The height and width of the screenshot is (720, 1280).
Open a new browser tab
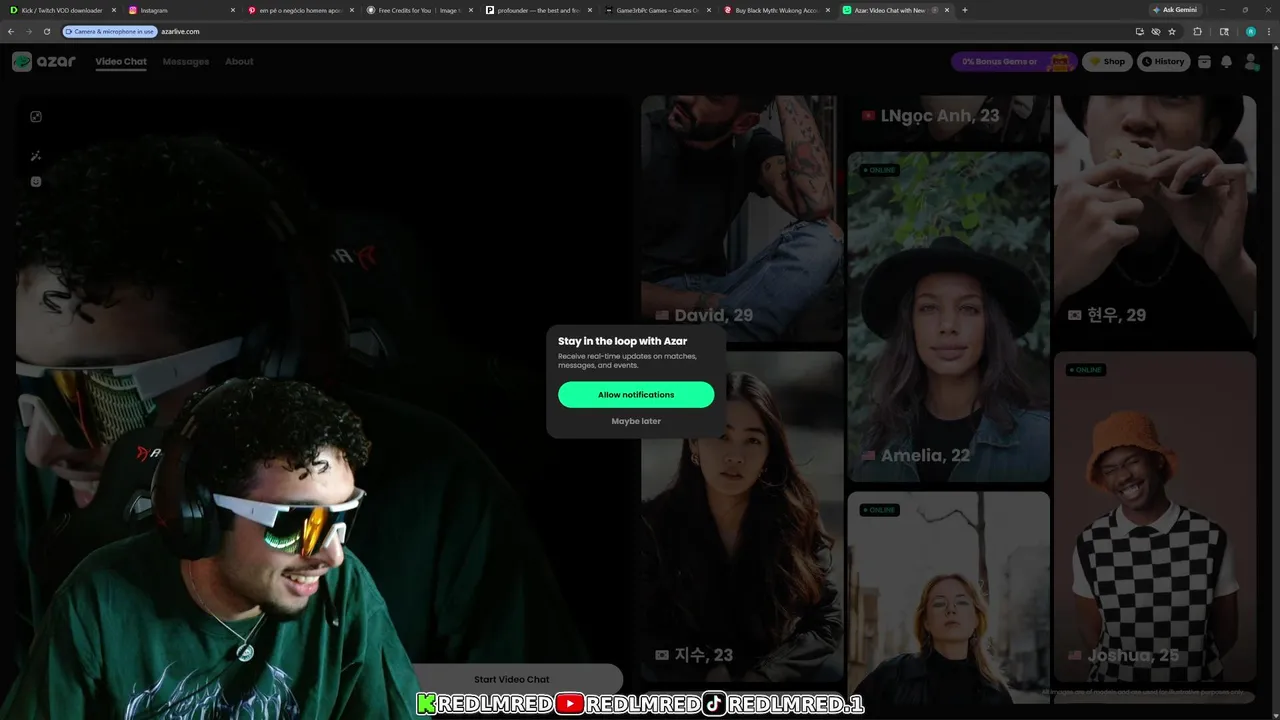coord(964,10)
